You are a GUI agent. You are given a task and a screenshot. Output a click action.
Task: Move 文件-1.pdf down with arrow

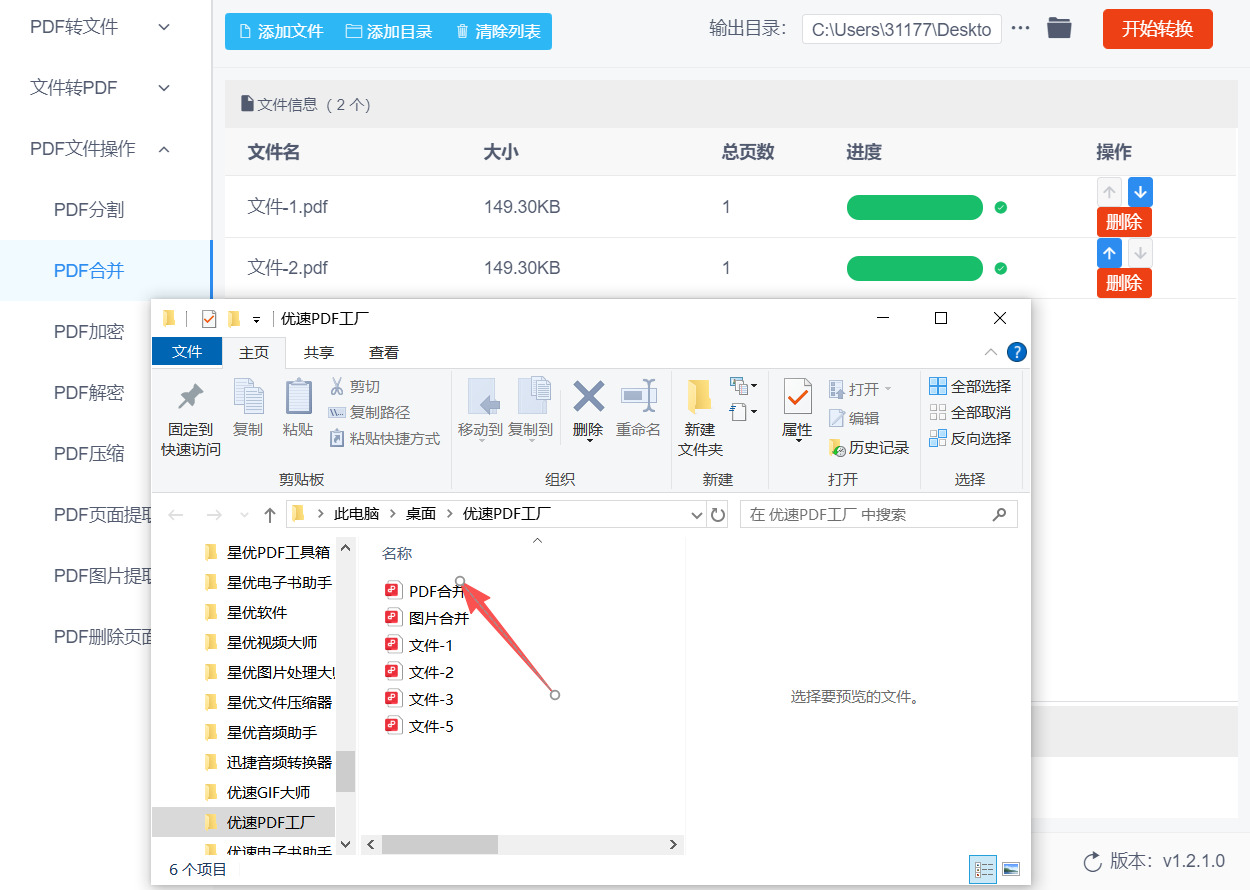point(1140,192)
